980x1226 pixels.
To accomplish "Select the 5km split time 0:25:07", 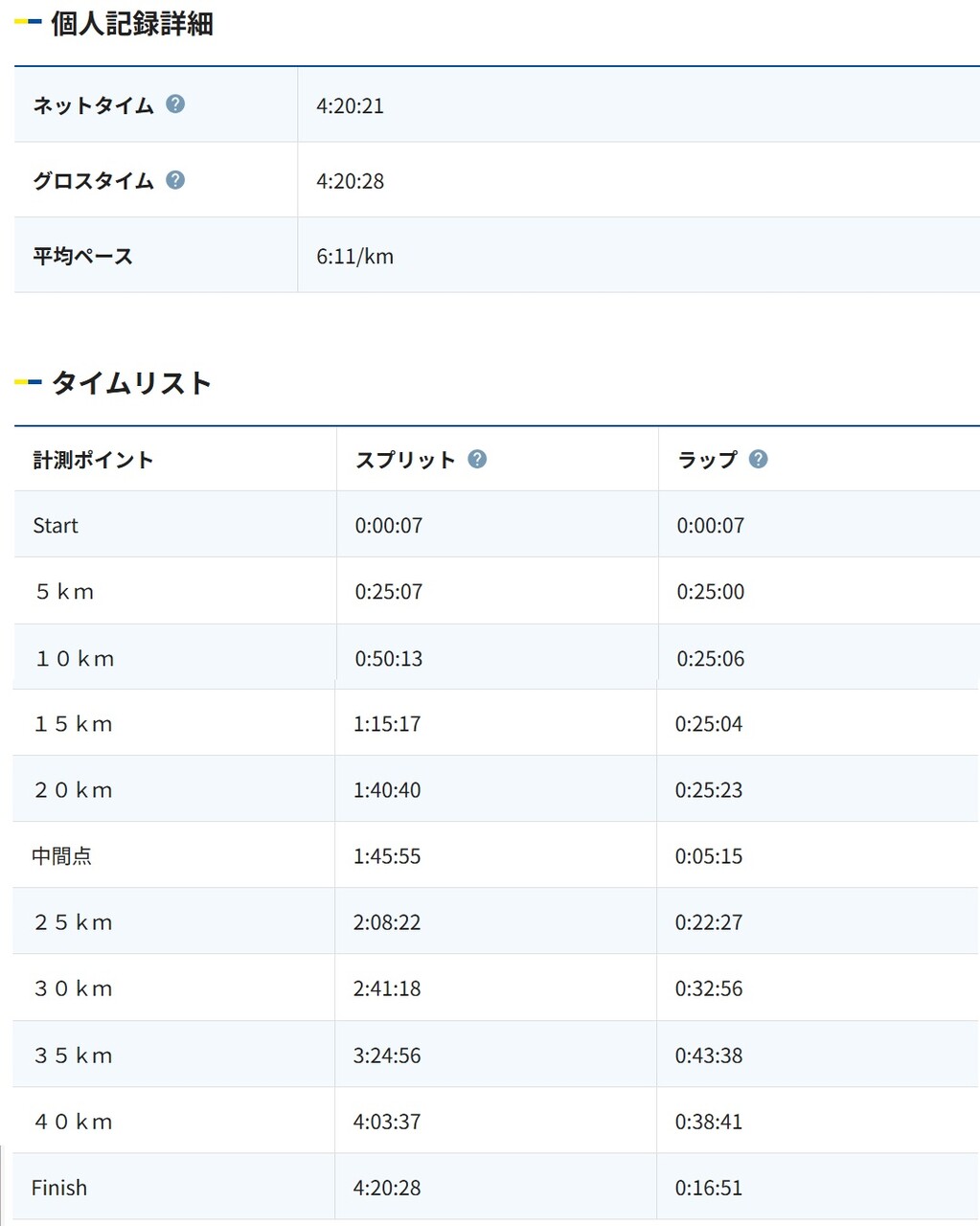I will (388, 592).
